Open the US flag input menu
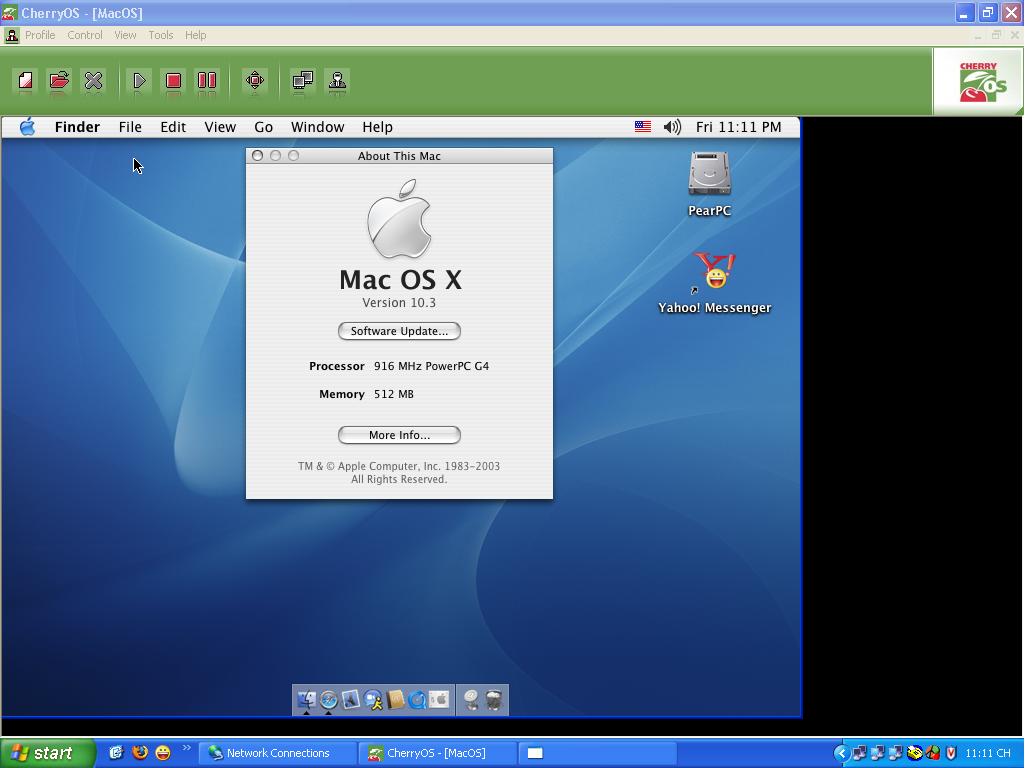 pyautogui.click(x=643, y=127)
